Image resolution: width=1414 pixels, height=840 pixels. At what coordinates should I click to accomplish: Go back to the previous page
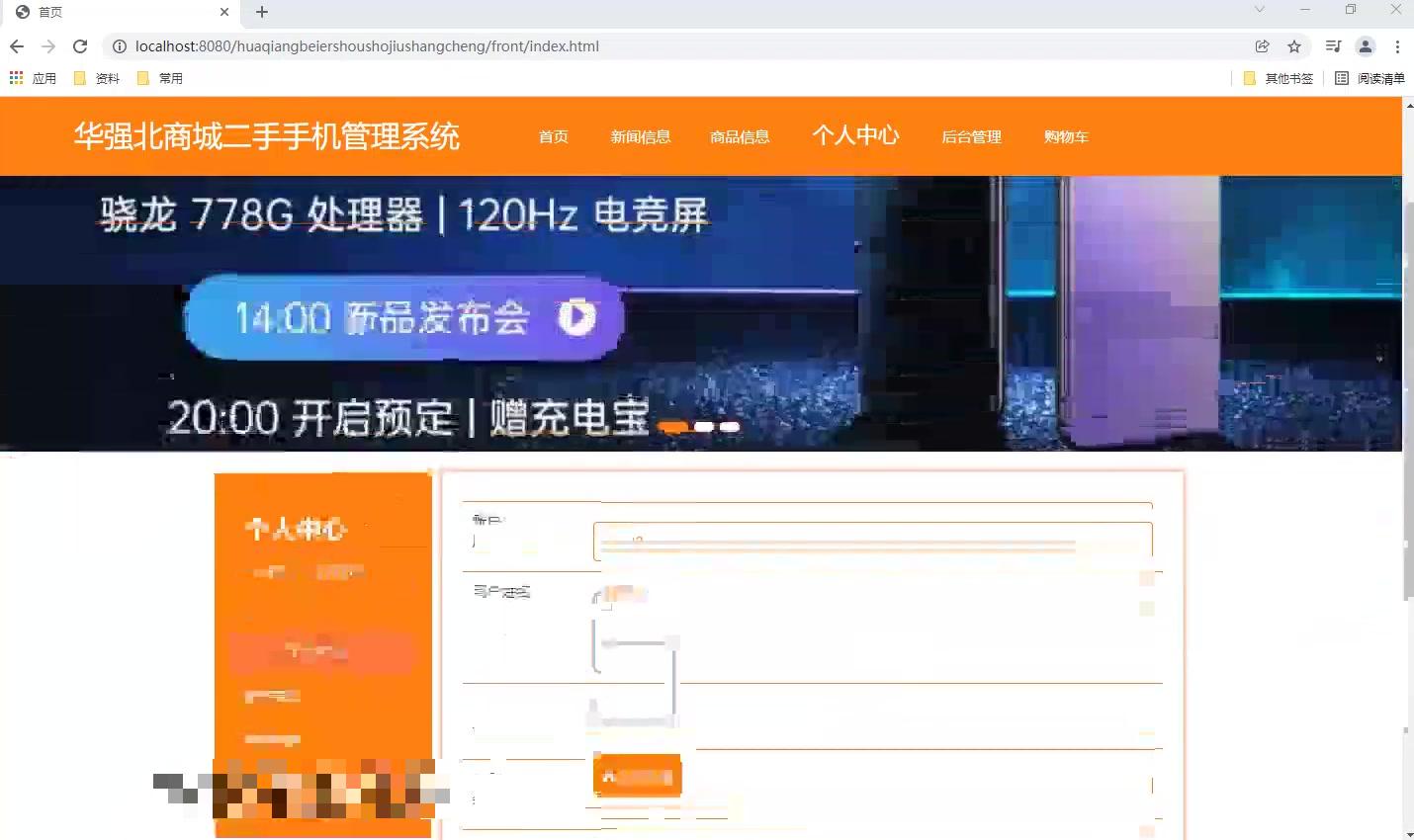pyautogui.click(x=17, y=46)
